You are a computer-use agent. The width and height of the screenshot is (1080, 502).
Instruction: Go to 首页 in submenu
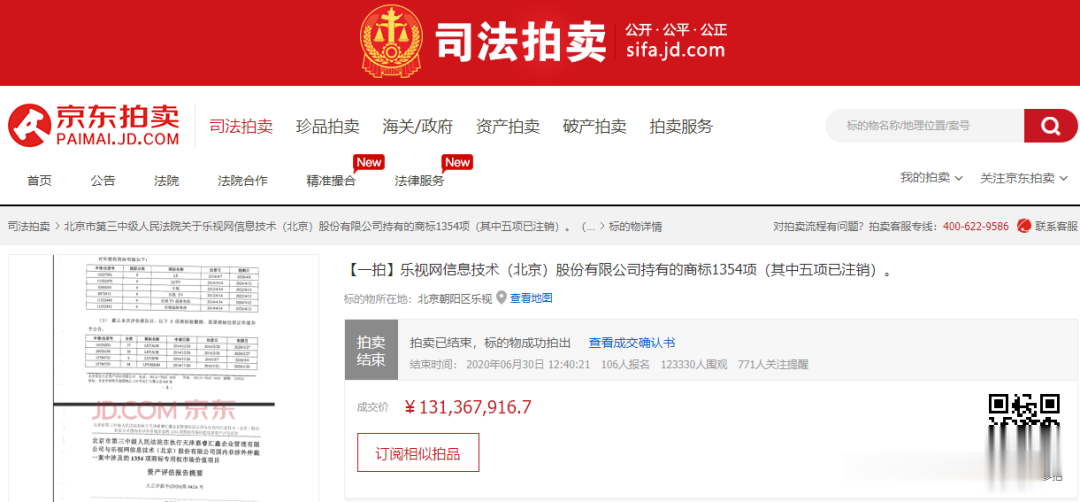39,181
